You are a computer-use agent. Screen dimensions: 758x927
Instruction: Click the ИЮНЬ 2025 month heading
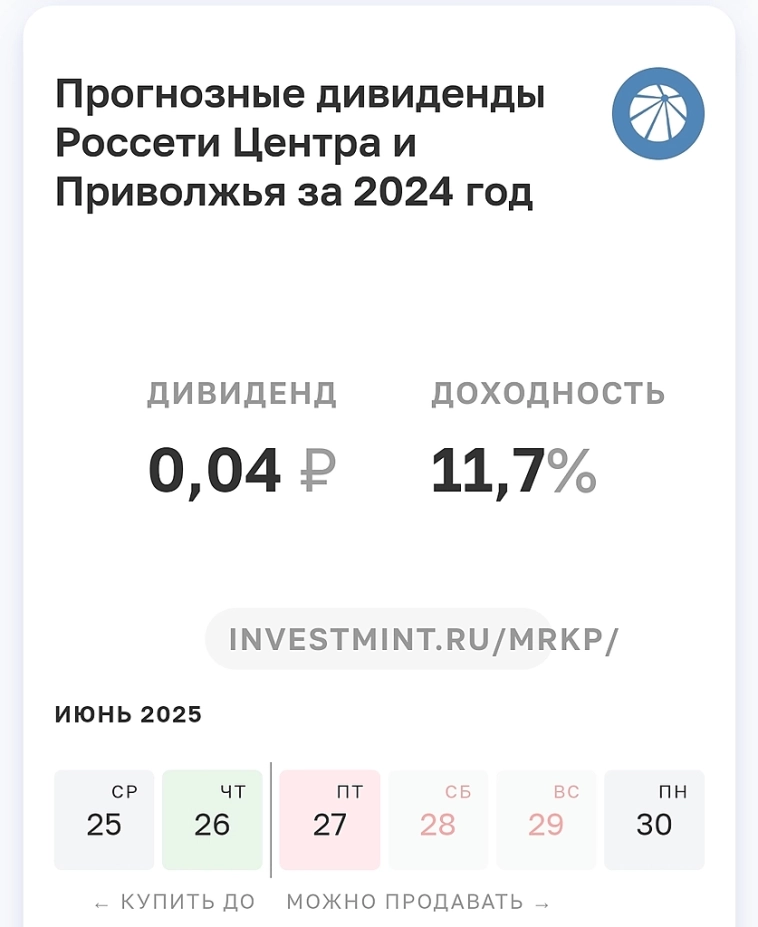coord(128,715)
